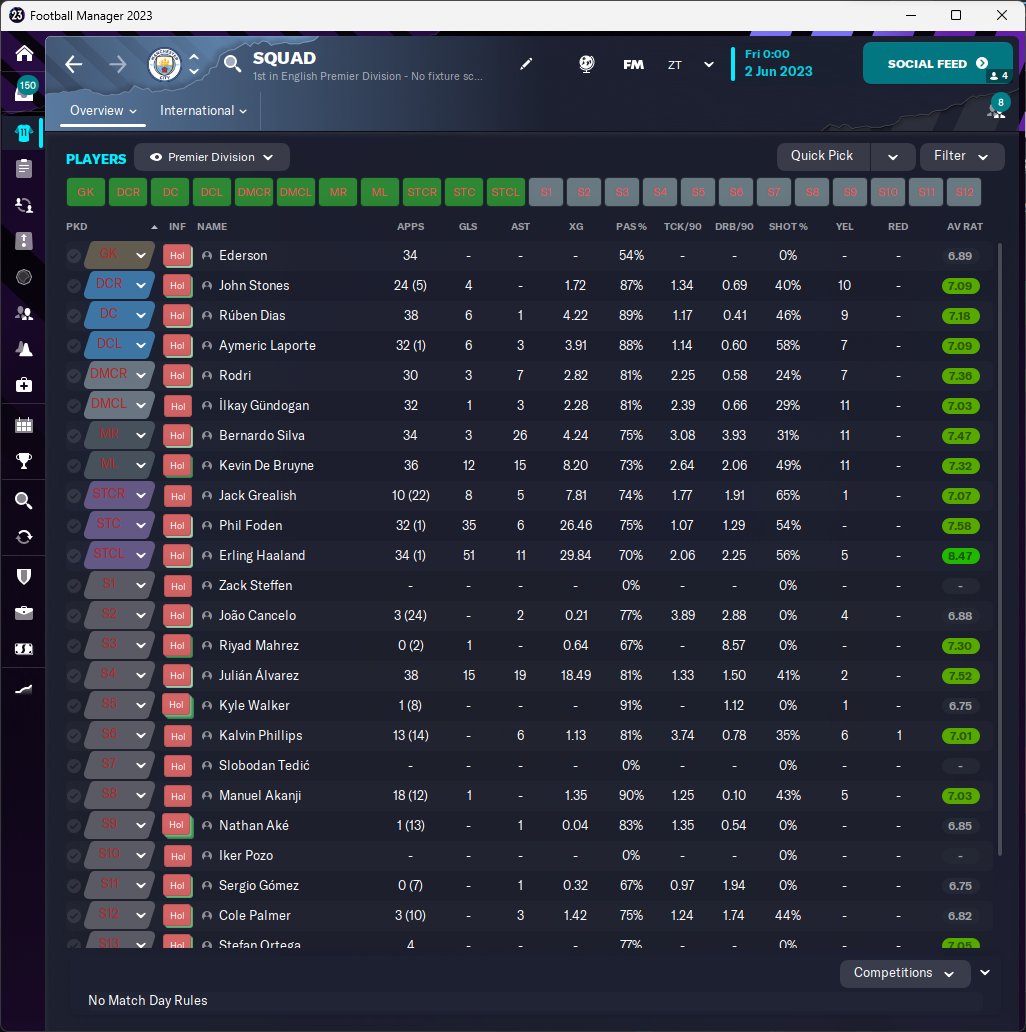1026x1032 pixels.
Task: Sort by the AV RAT column header
Action: coord(964,226)
